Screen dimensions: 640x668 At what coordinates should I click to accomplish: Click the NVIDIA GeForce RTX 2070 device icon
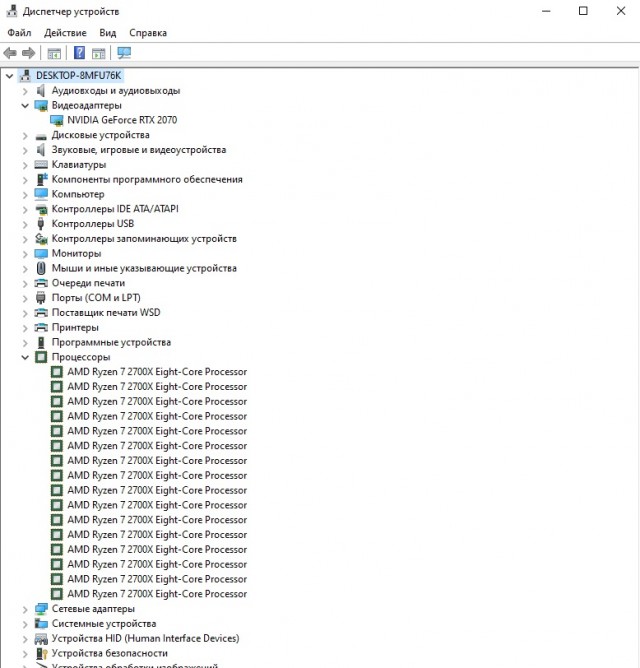(57, 120)
